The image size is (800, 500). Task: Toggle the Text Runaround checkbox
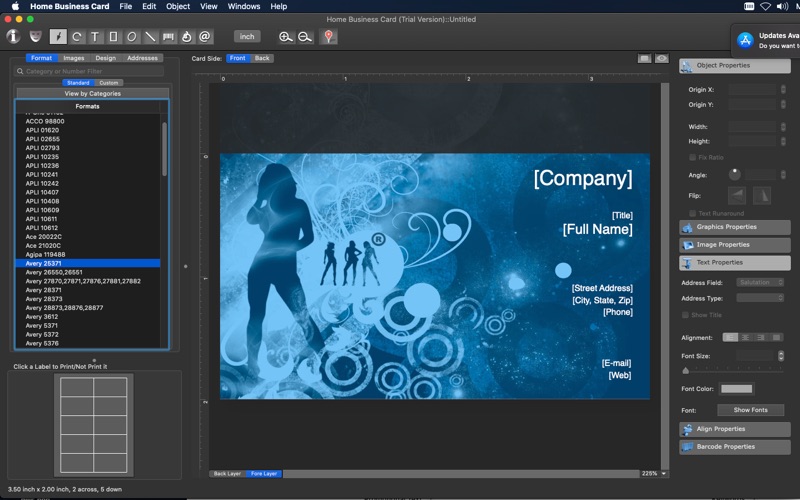point(692,213)
